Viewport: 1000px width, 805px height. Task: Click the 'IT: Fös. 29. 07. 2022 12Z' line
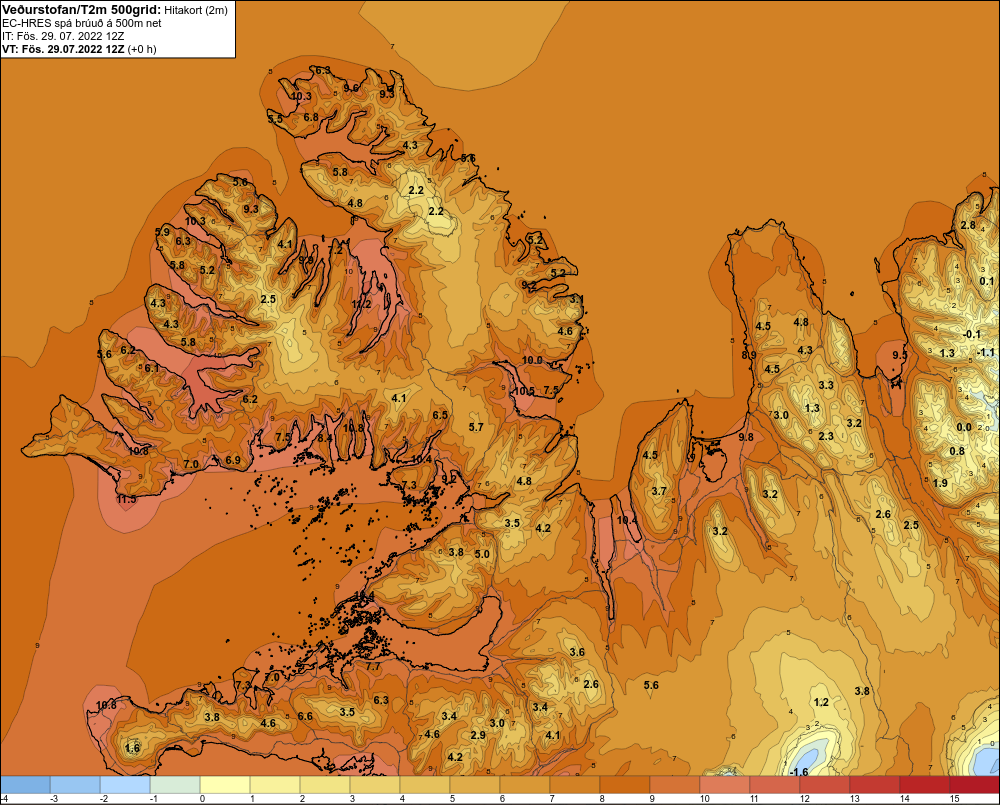pos(63,36)
